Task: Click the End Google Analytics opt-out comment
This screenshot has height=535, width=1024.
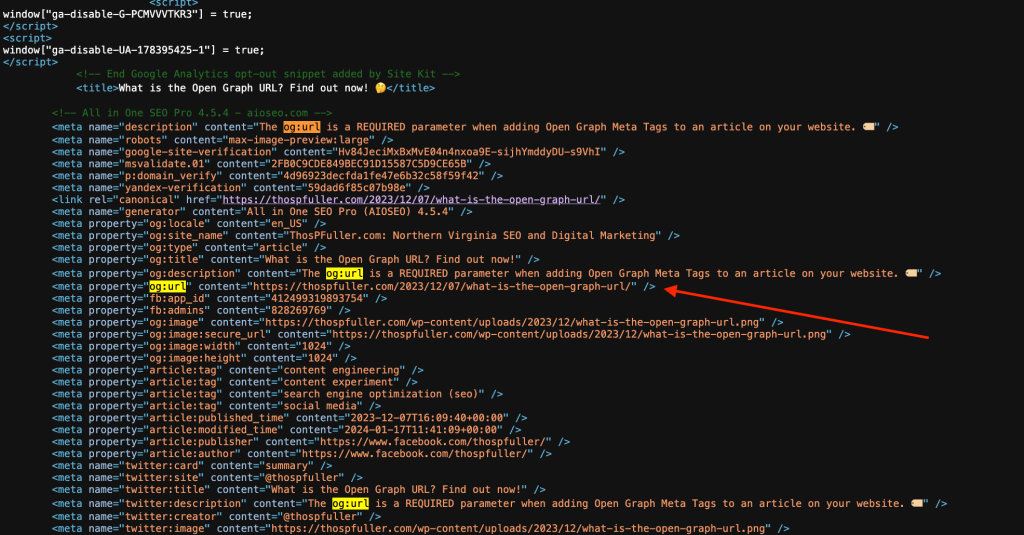Action: 268,74
